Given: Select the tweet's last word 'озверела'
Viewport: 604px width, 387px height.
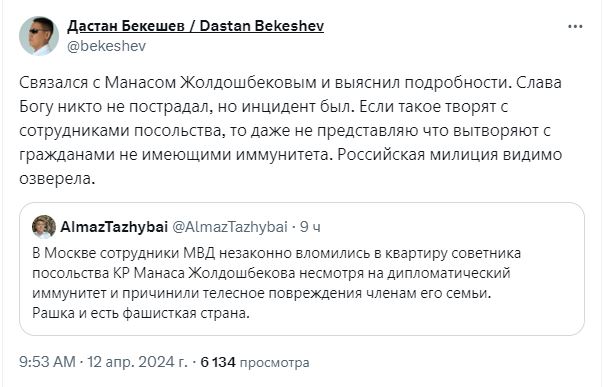Looking at the screenshot, I should point(57,179).
